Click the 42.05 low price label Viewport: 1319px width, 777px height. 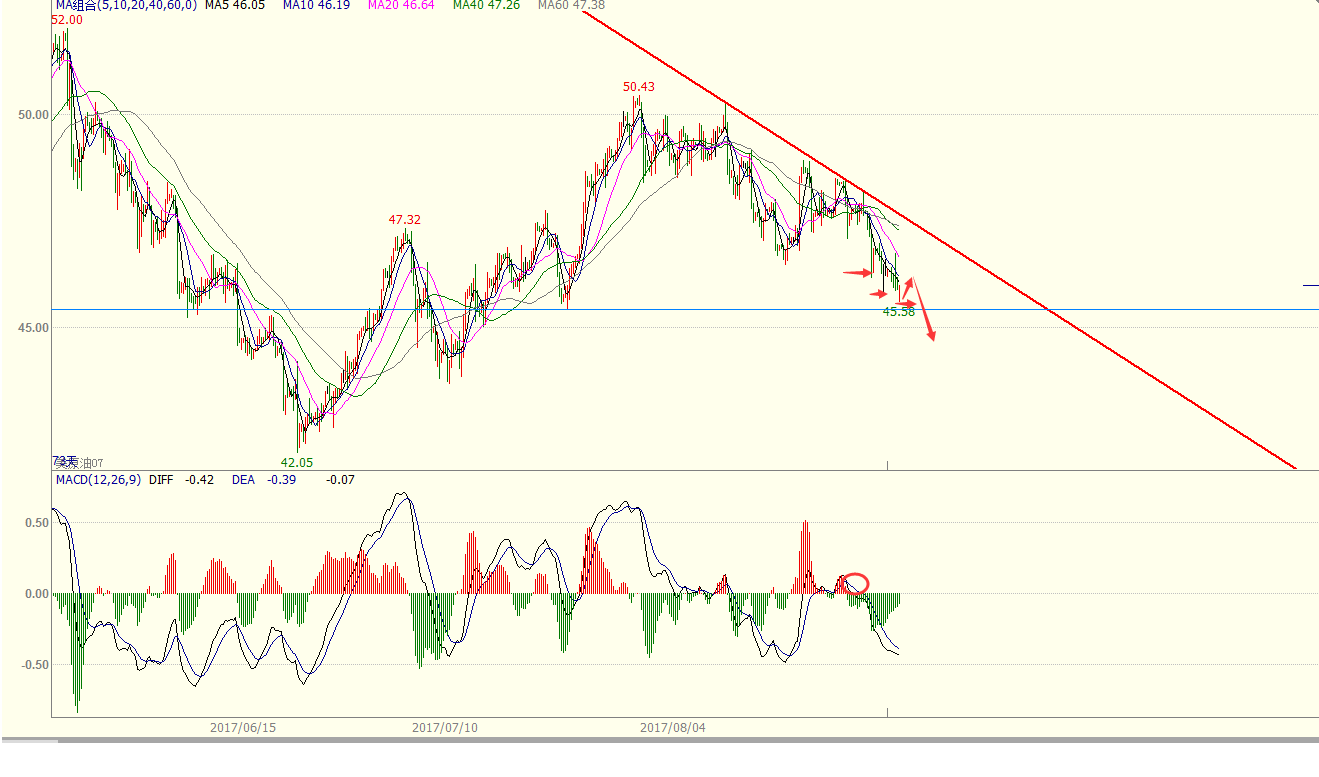[296, 463]
